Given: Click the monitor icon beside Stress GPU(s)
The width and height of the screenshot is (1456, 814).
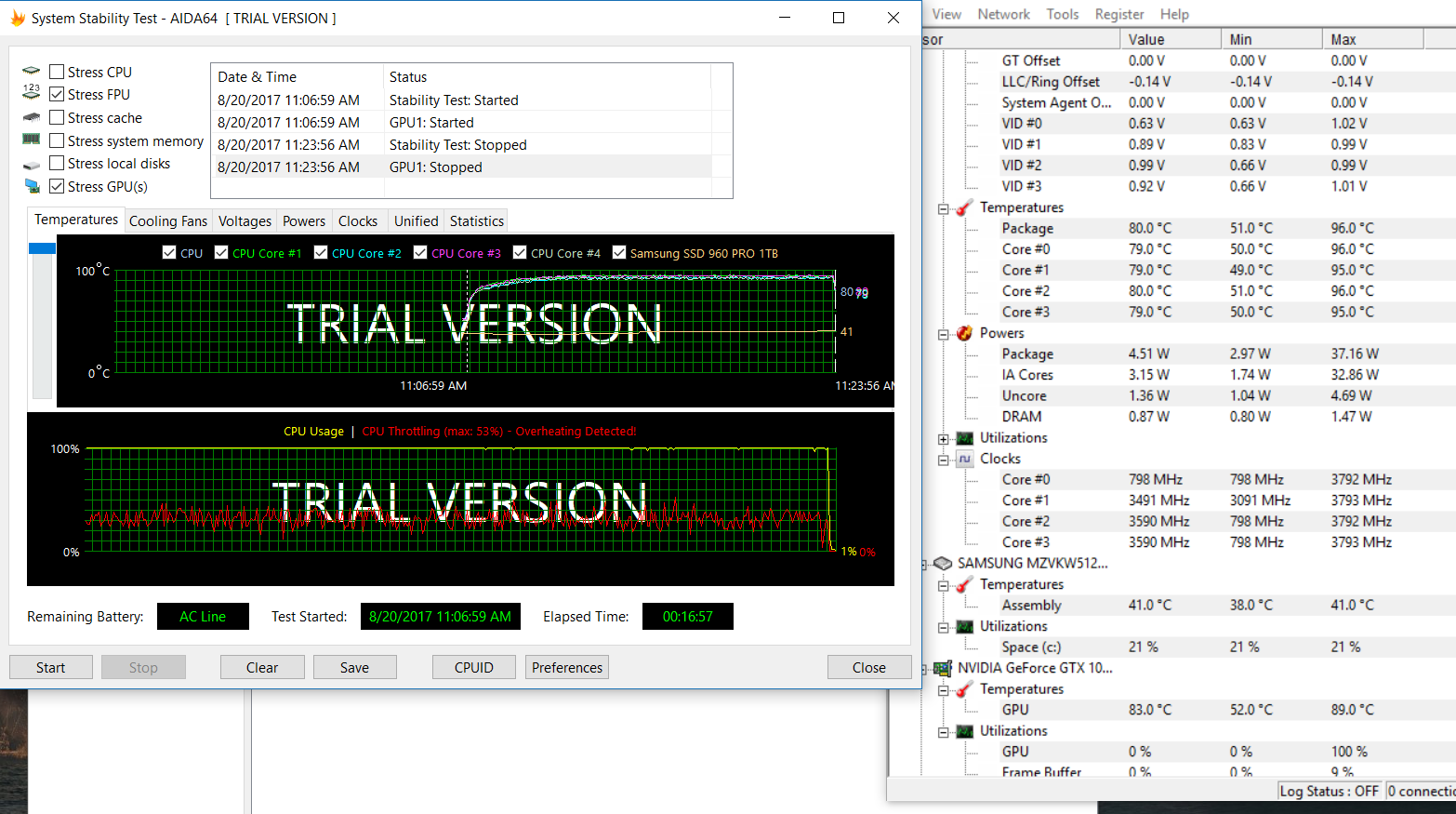Looking at the screenshot, I should 33,186.
